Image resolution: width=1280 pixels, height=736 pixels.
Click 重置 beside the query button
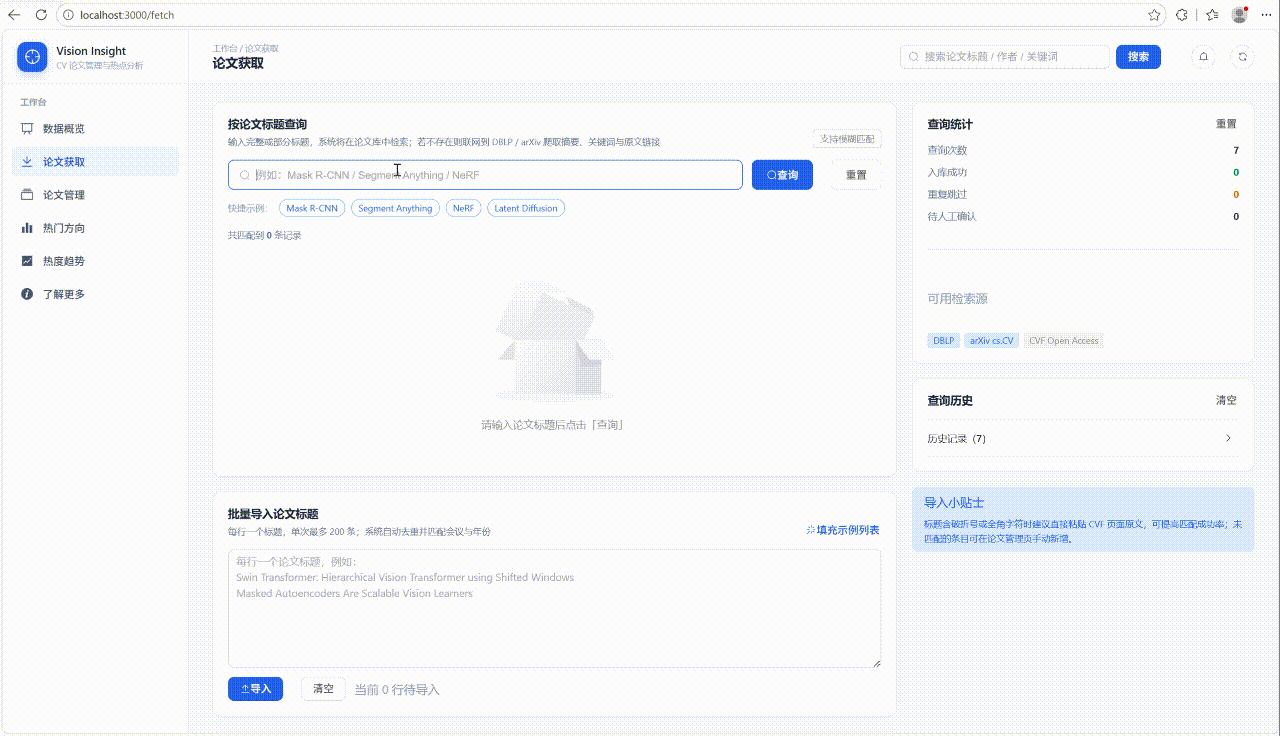856,175
